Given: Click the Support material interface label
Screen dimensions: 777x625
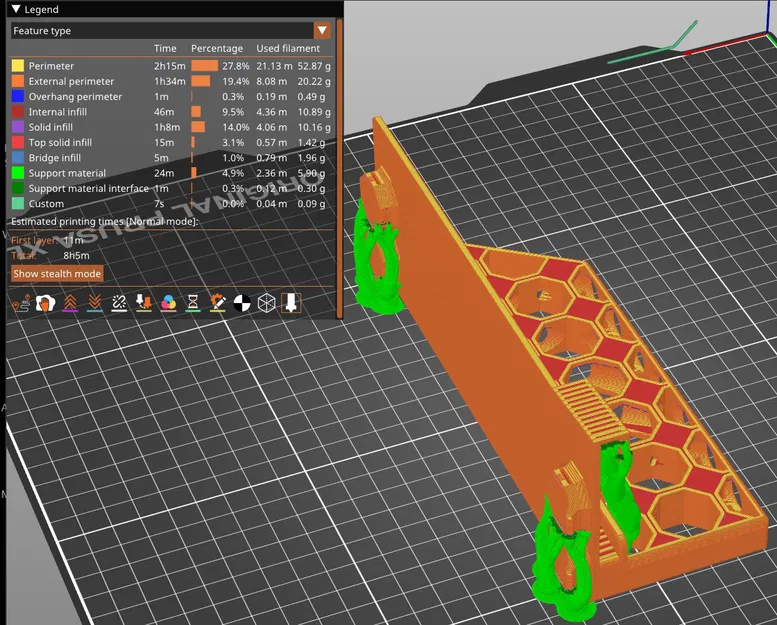Looking at the screenshot, I should pyautogui.click(x=89, y=188).
